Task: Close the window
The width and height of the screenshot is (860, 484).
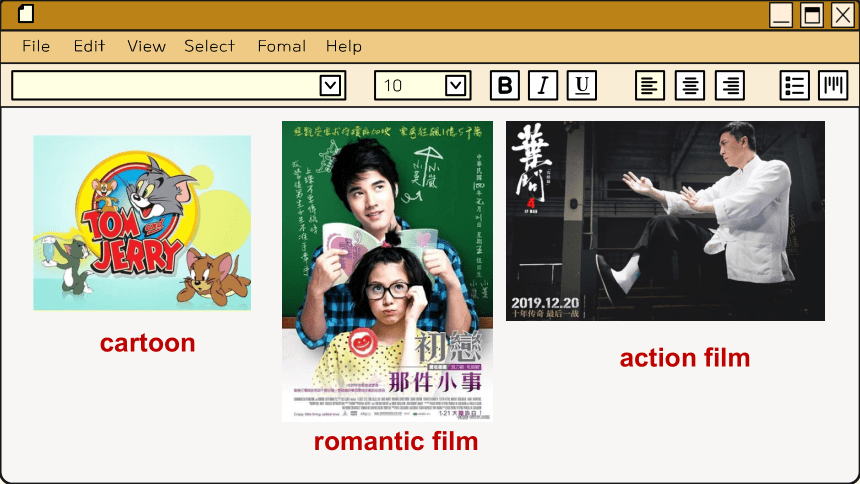Action: pyautogui.click(x=843, y=15)
